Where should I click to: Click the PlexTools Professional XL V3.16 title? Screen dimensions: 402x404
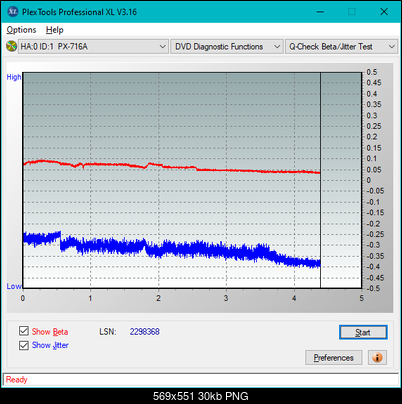pos(79,12)
